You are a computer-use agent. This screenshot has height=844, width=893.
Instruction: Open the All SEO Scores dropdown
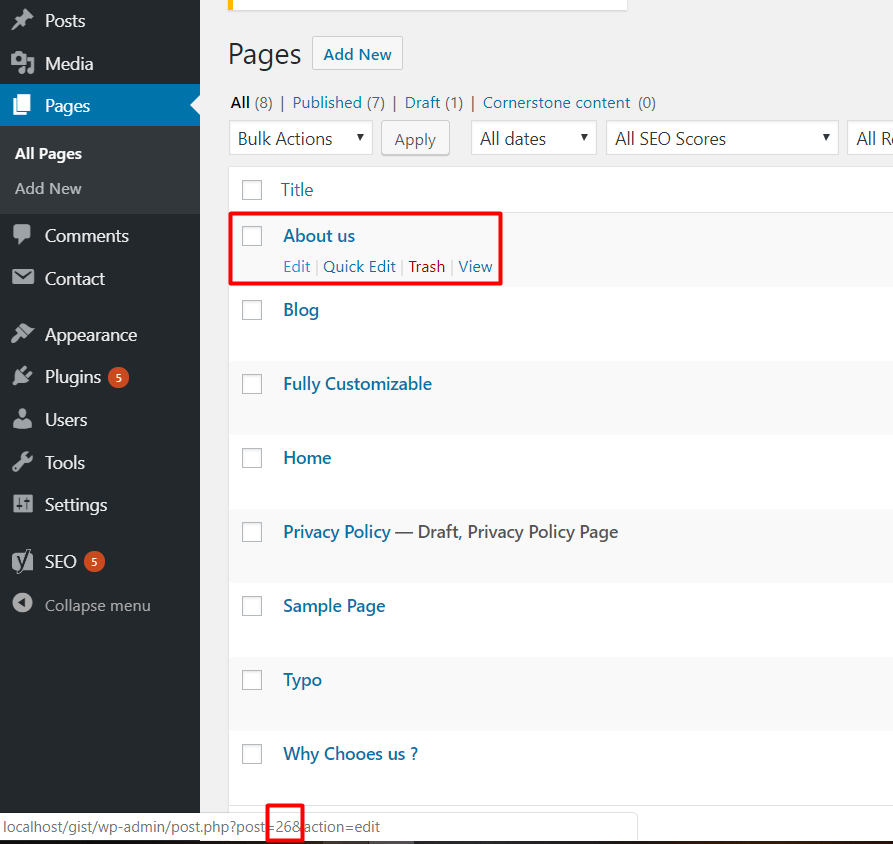point(722,138)
